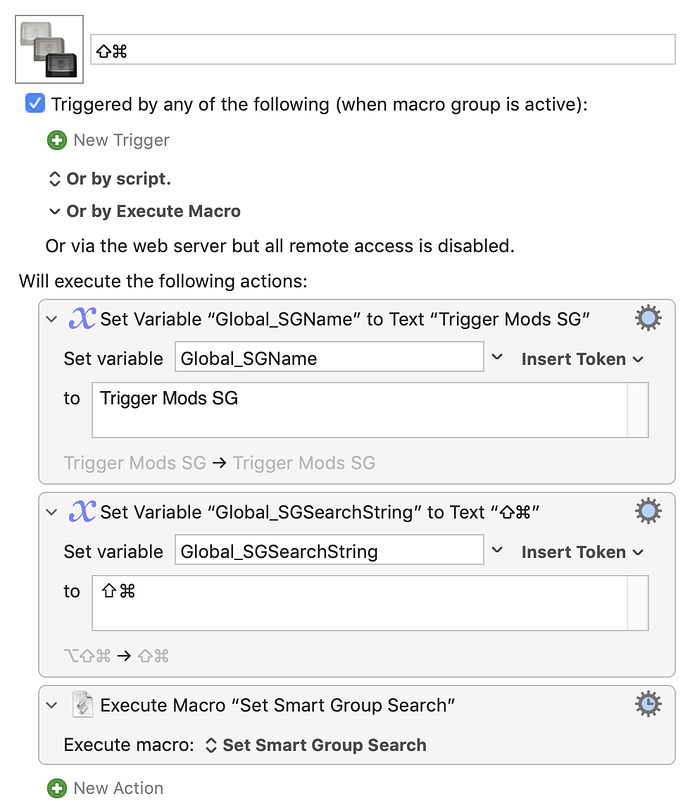Collapse the Or by Execute Macro section

(x=54, y=211)
